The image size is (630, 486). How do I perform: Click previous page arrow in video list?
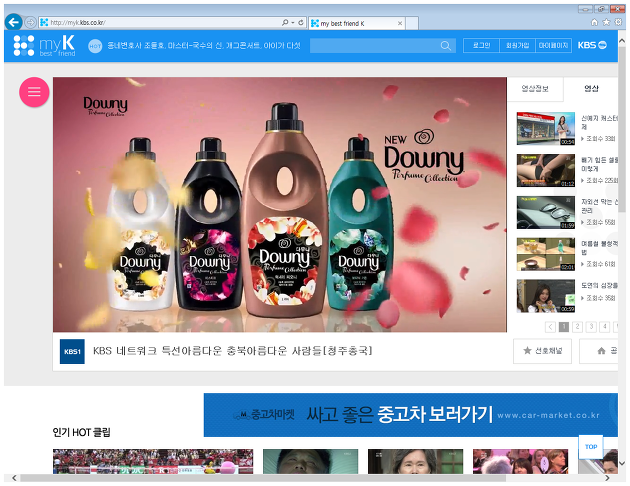[550, 327]
